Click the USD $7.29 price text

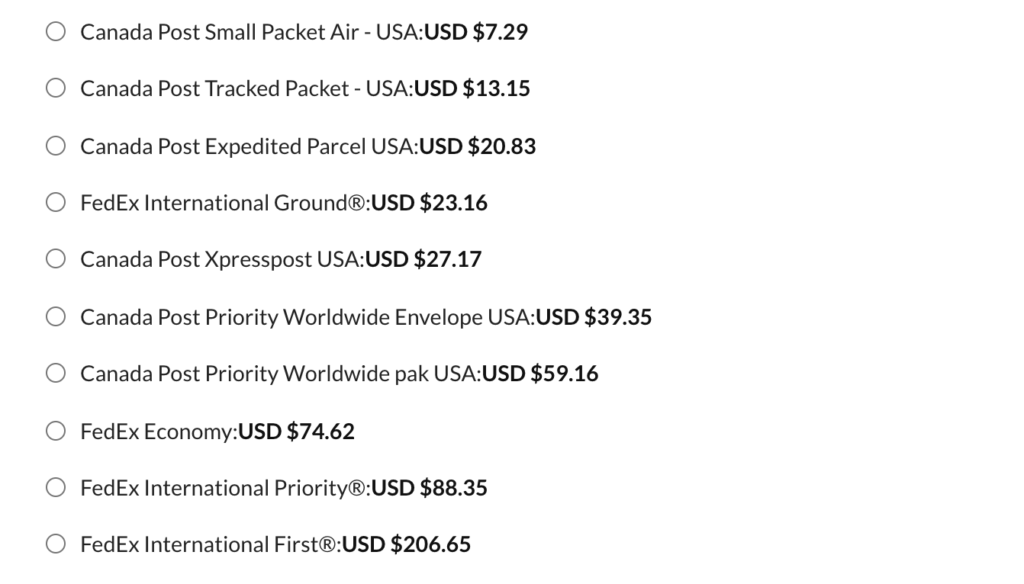(x=476, y=32)
